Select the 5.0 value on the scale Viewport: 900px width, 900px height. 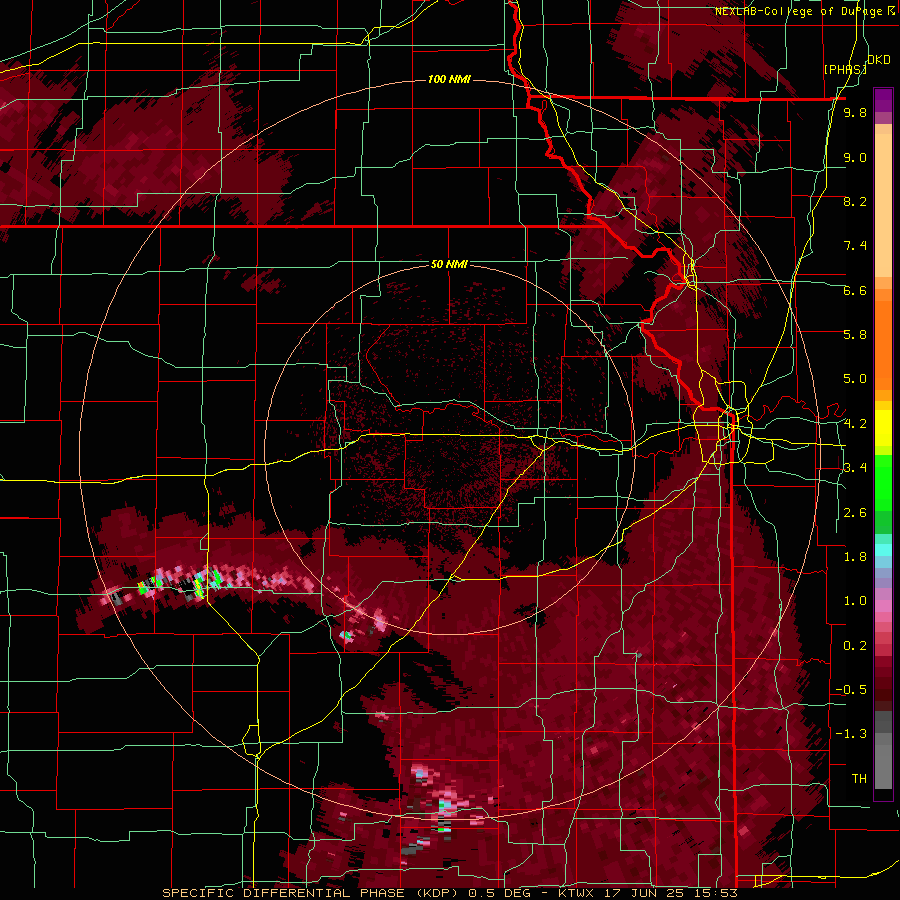(855, 379)
